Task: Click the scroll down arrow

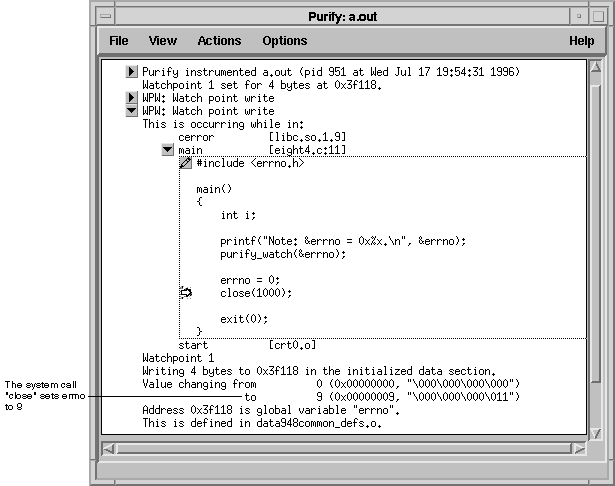Action: pos(595,433)
